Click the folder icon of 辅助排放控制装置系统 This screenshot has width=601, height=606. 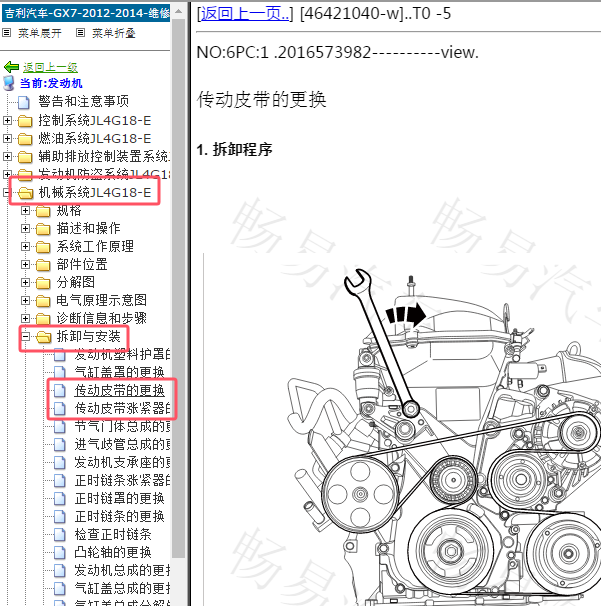pos(25,157)
